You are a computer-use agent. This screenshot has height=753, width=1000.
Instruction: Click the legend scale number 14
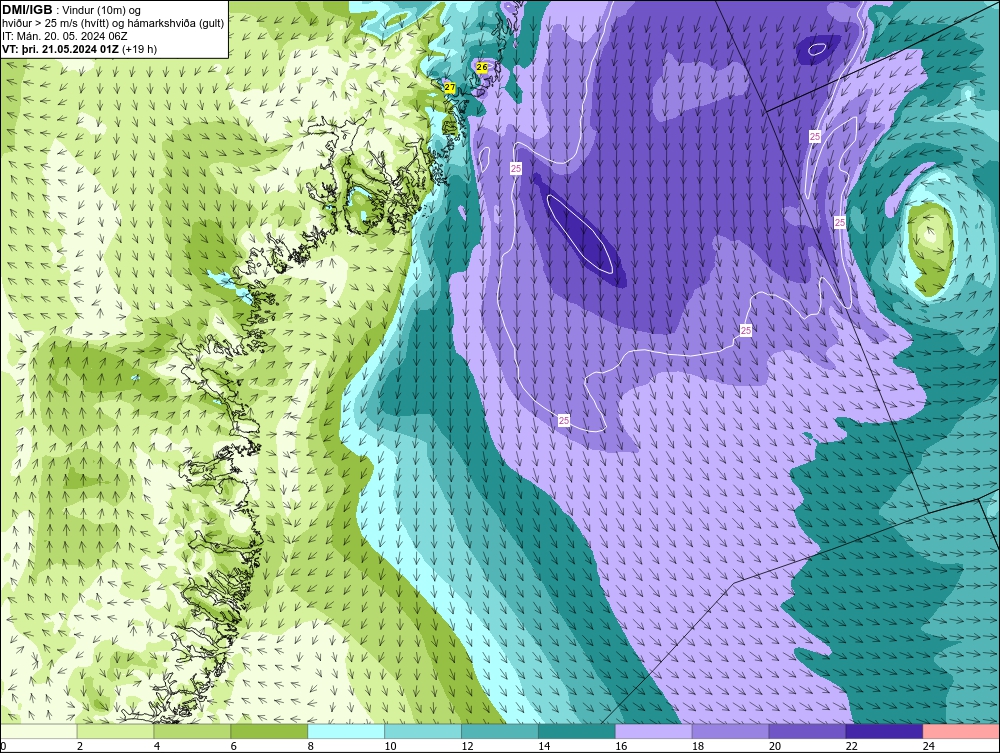pos(544,746)
